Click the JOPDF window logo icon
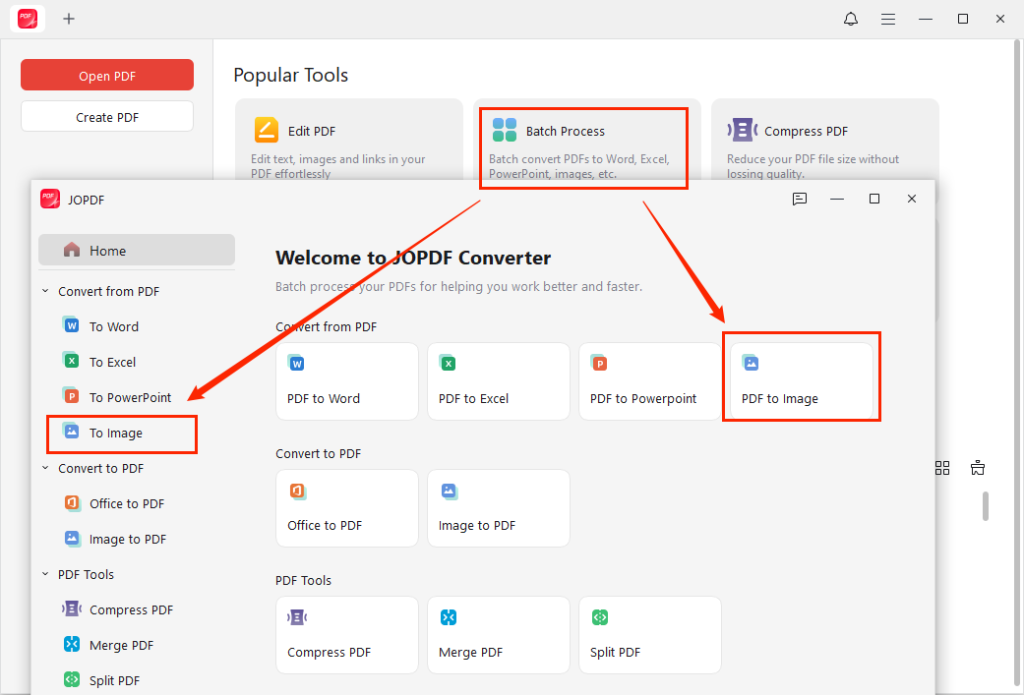Viewport: 1024px width, 695px height. pos(50,199)
